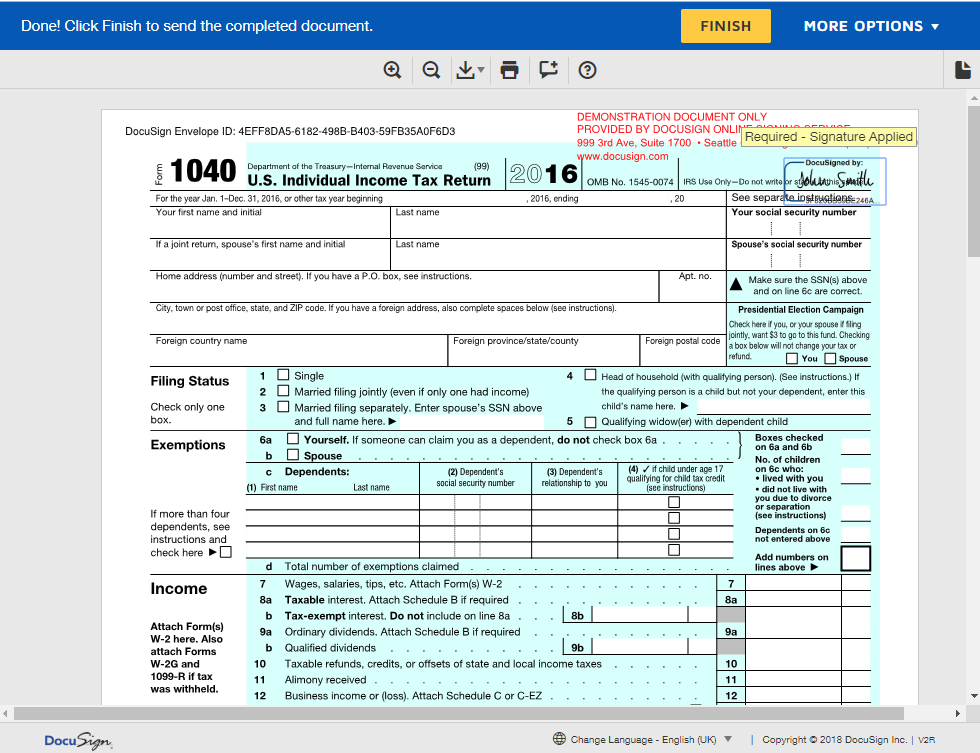980x753 pixels.
Task: Click the FINISH button
Action: coord(726,26)
